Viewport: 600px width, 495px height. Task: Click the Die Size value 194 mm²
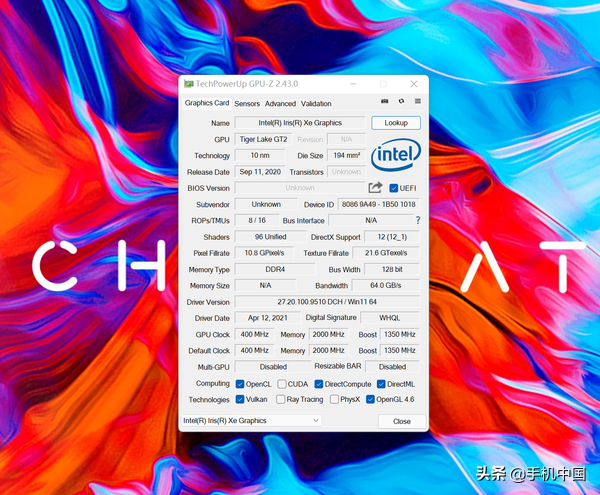pyautogui.click(x=346, y=155)
